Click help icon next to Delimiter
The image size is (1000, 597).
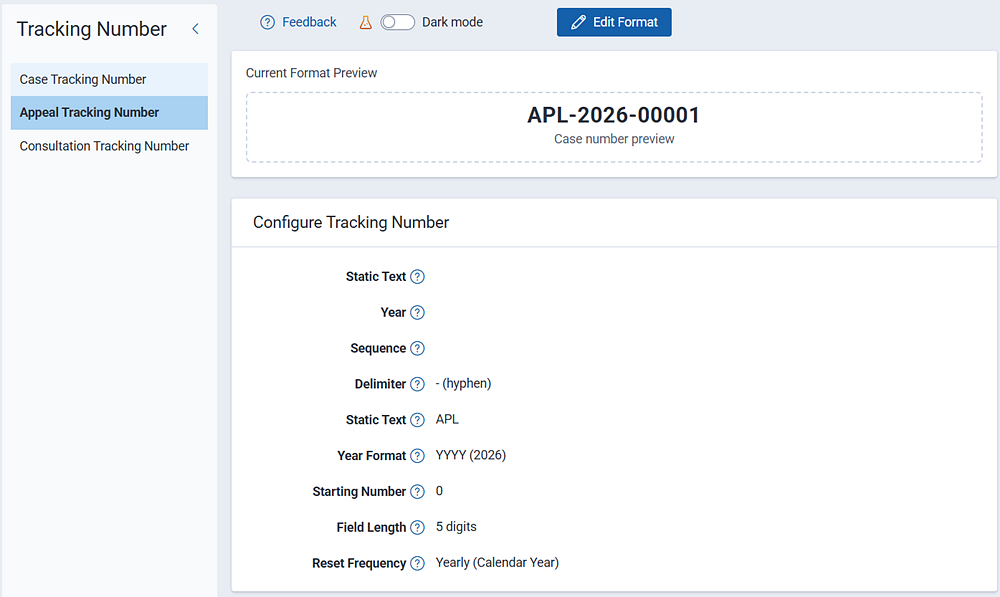[417, 384]
